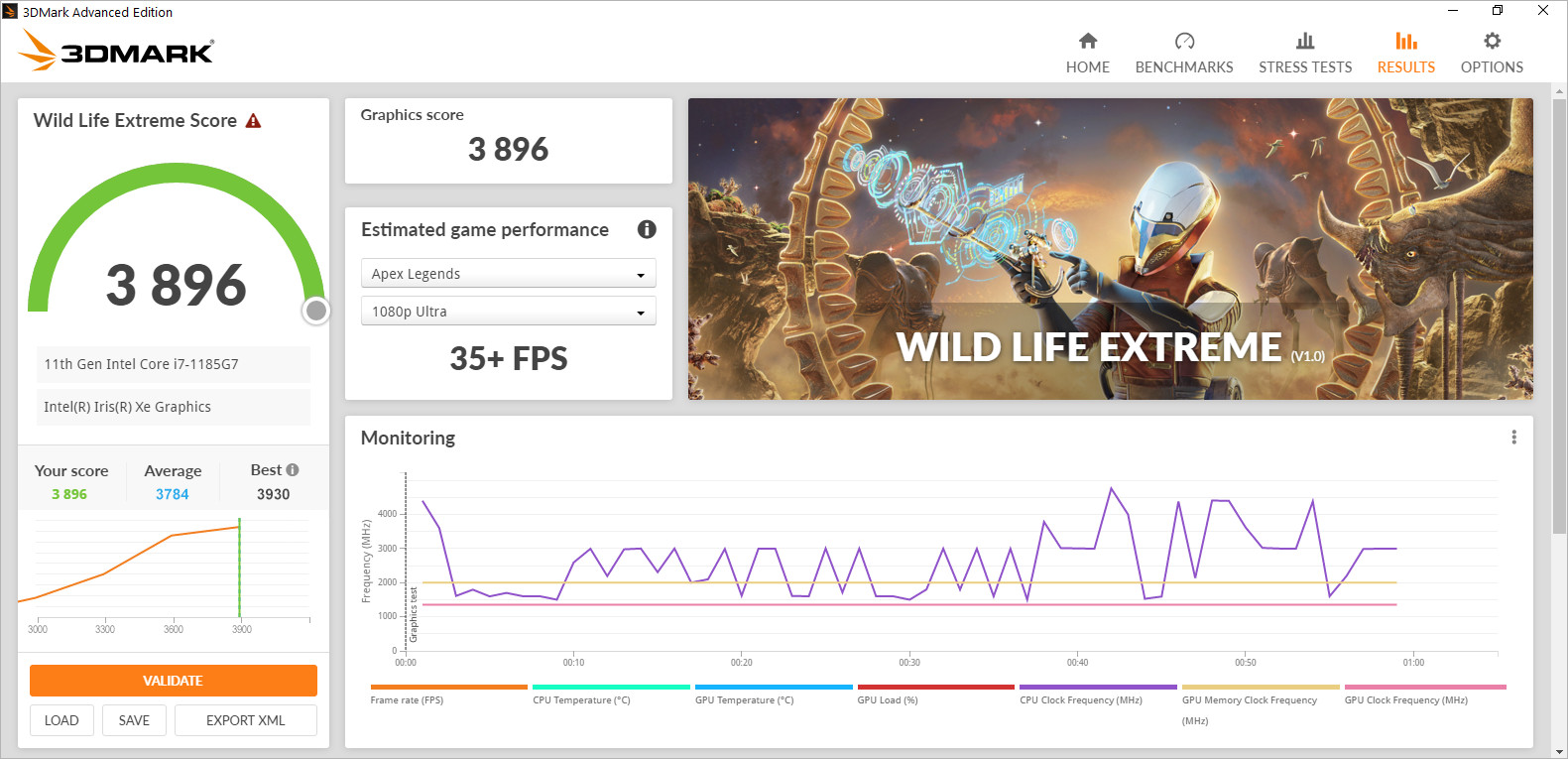Click the gray score gauge knob
This screenshot has width=1568, height=759.
tap(316, 312)
